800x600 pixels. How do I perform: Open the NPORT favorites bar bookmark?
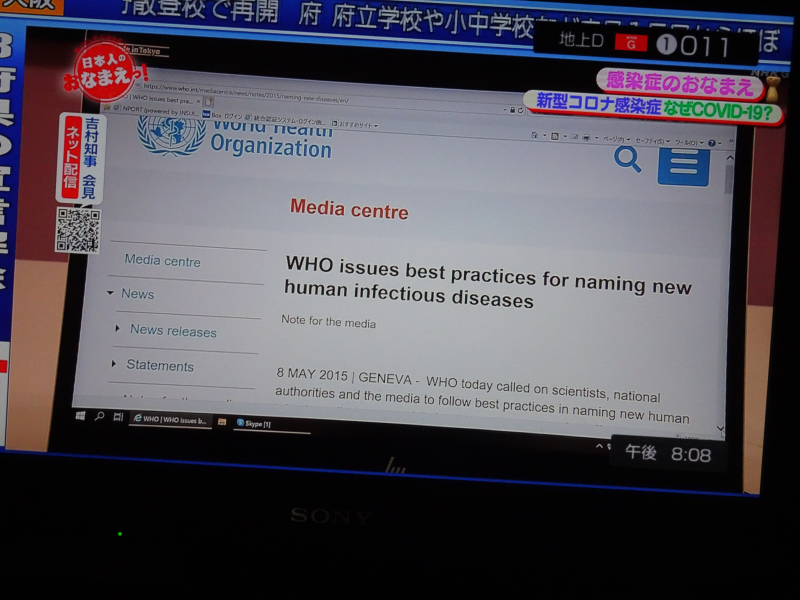156,110
